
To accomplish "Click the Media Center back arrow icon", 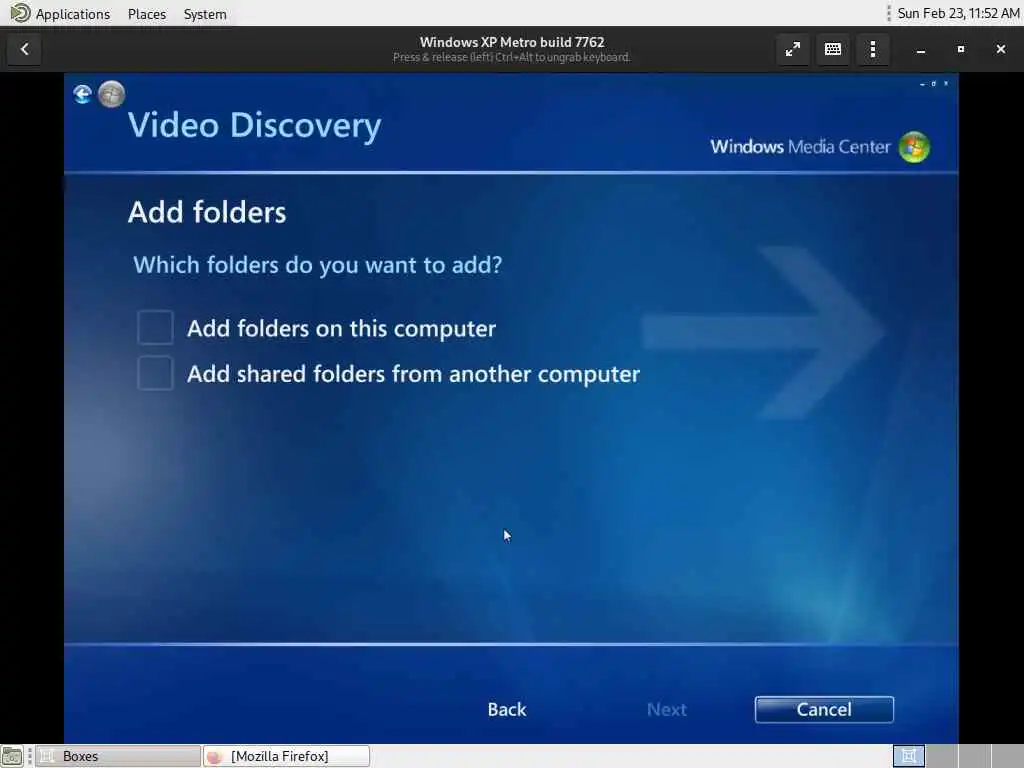I will (82, 95).
